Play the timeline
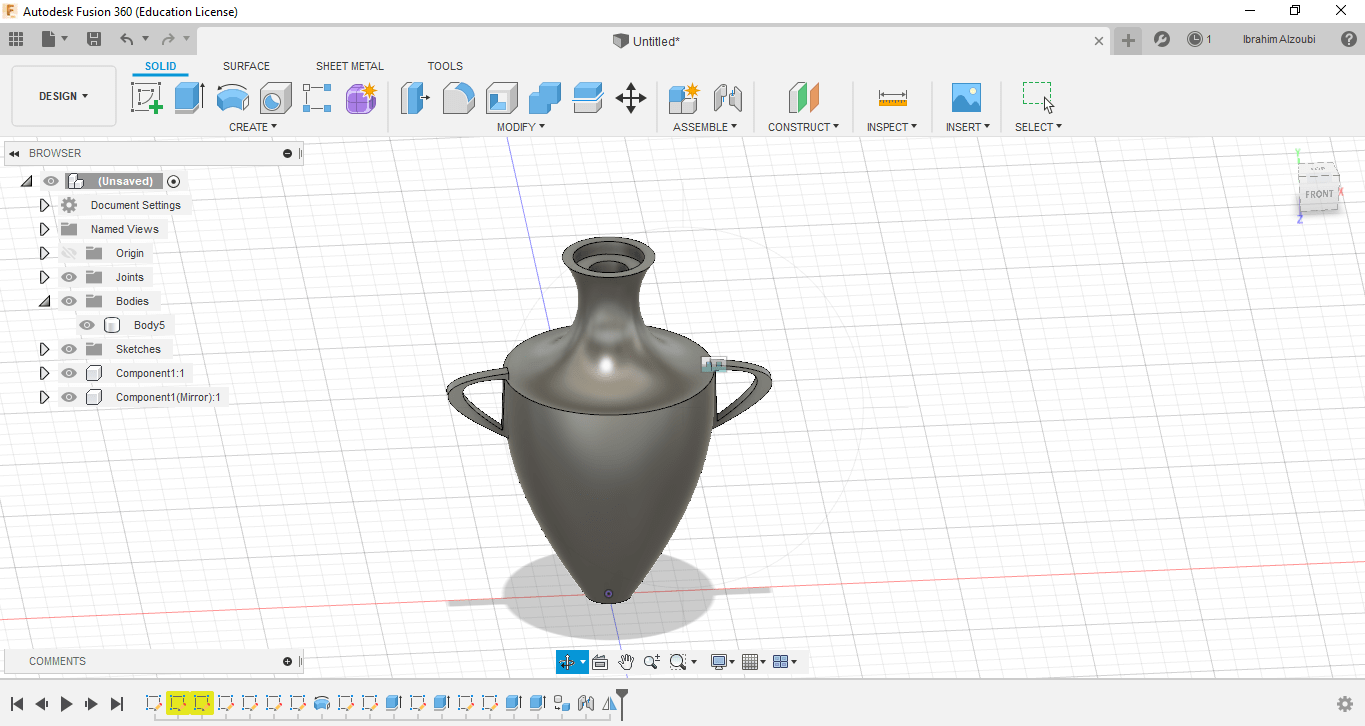The image size is (1365, 726). [x=66, y=704]
